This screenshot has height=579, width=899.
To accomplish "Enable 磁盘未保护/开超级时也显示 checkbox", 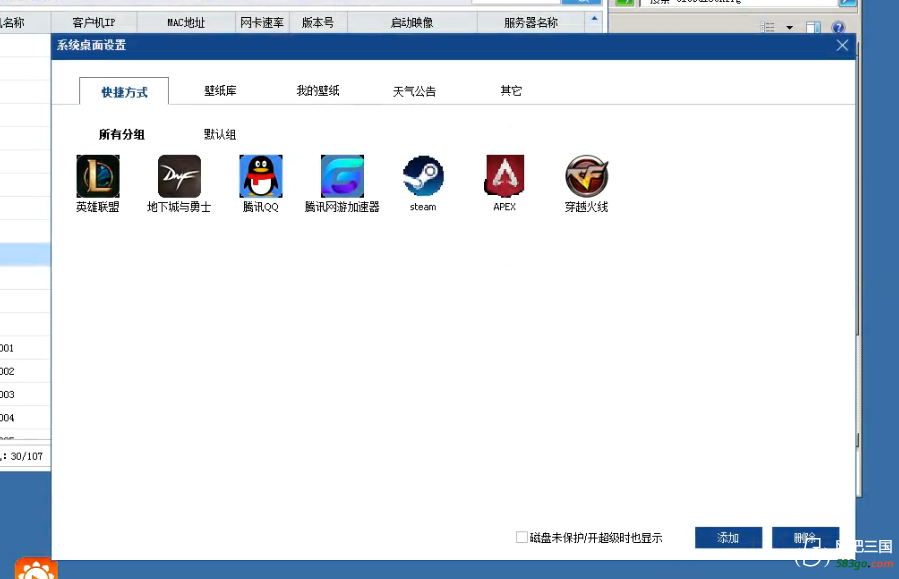I will (x=522, y=537).
